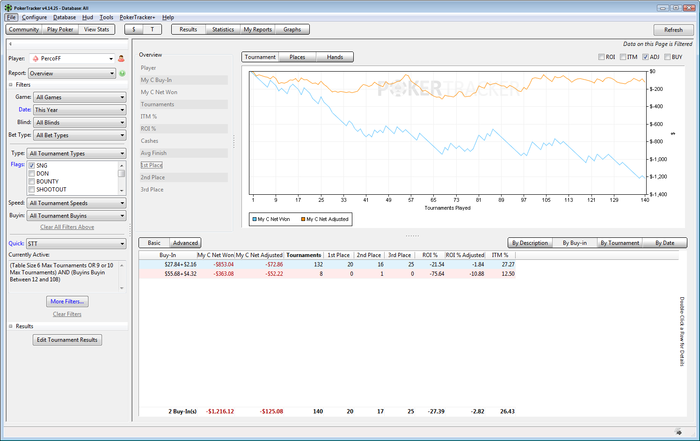Click the My C Net Won blue legend swatch

[x=254, y=219]
